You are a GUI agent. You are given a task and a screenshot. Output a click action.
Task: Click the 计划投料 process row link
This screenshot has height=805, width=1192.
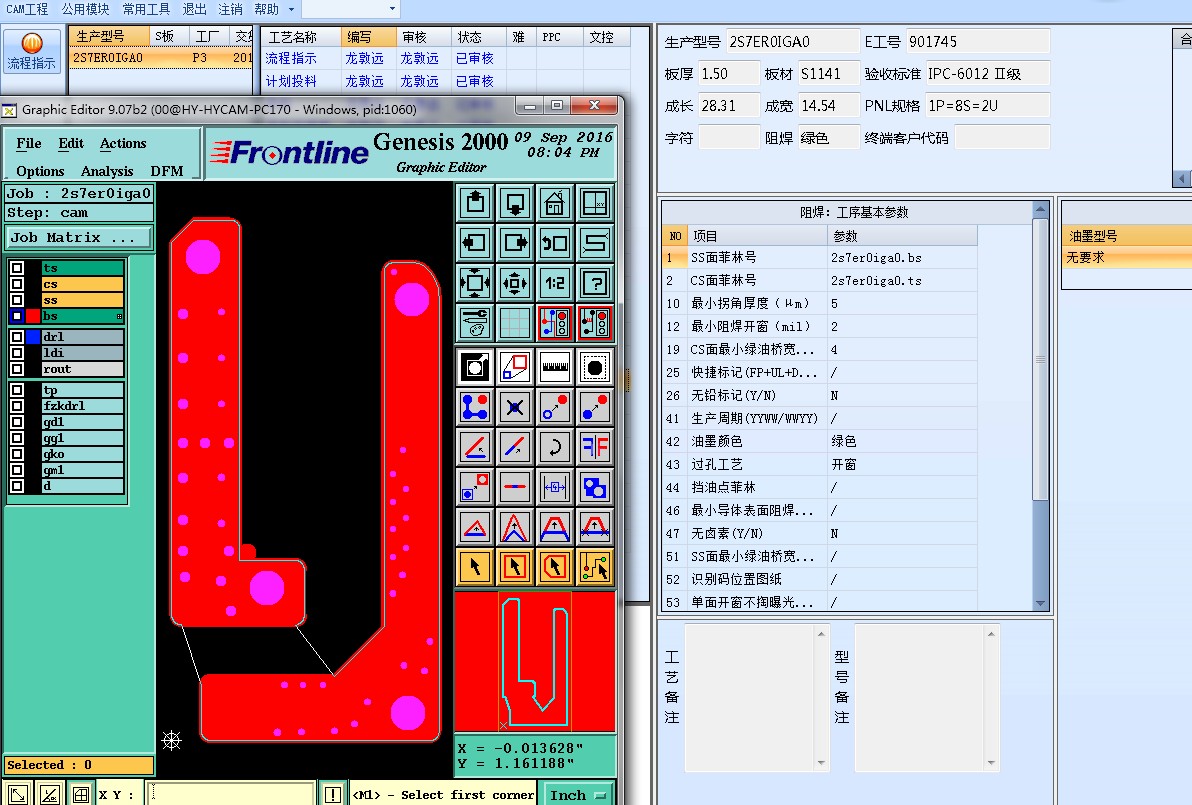[291, 81]
